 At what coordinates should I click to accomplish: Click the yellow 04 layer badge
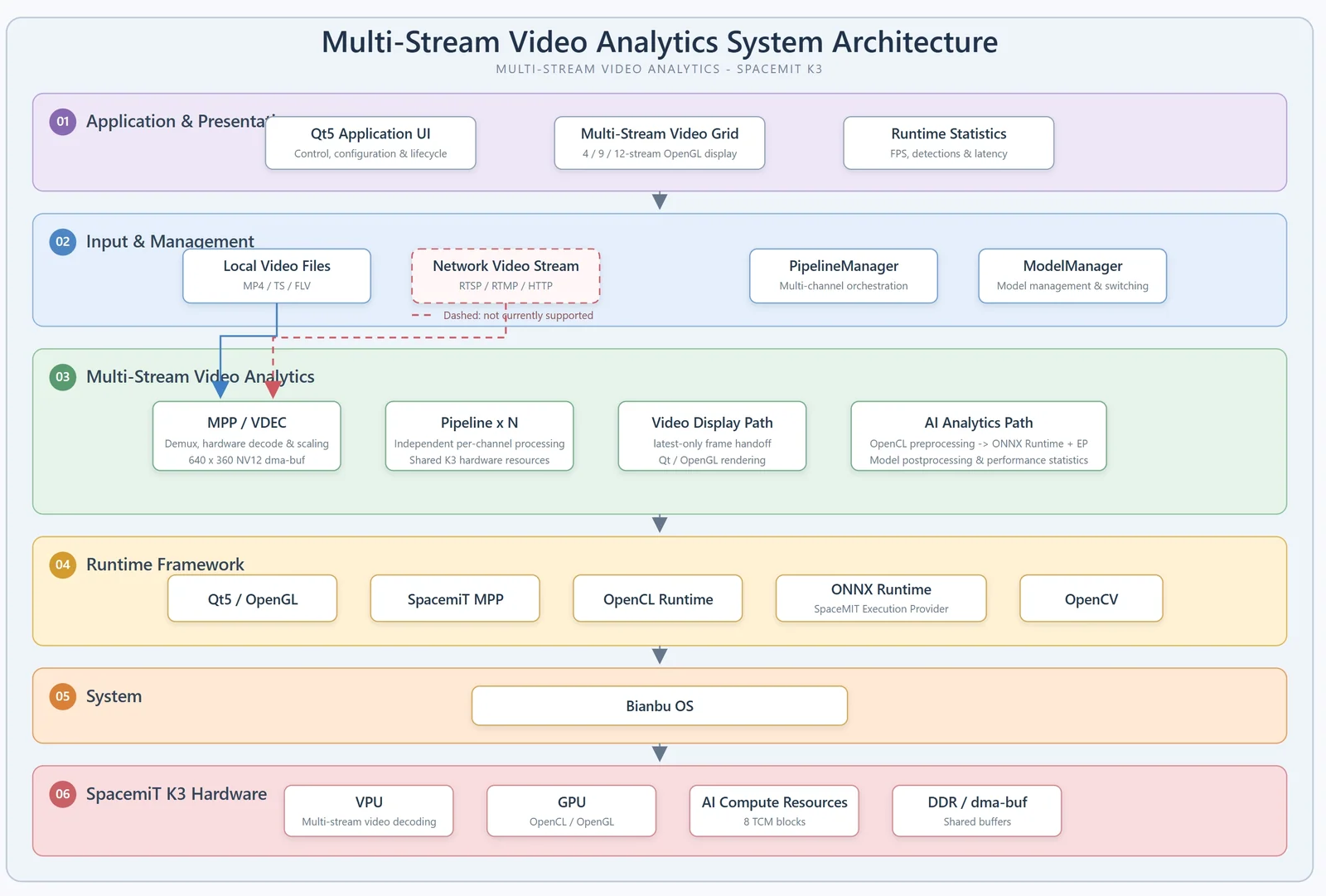tap(63, 565)
